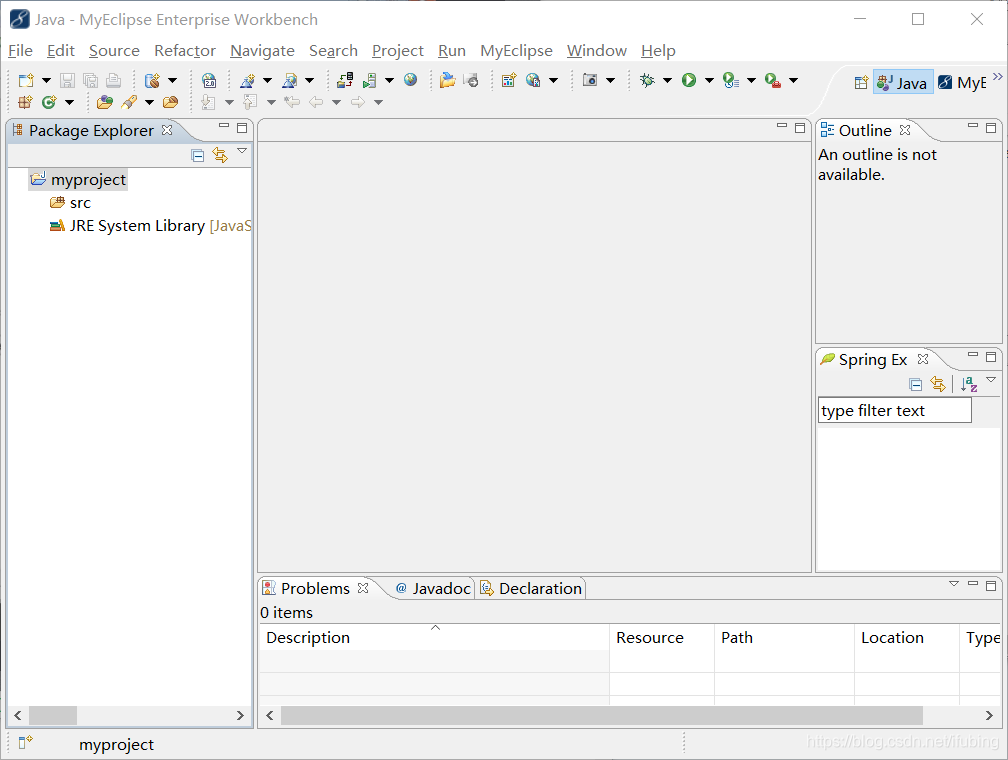Click the Path column header
The image size is (1008, 760).
click(x=784, y=637)
